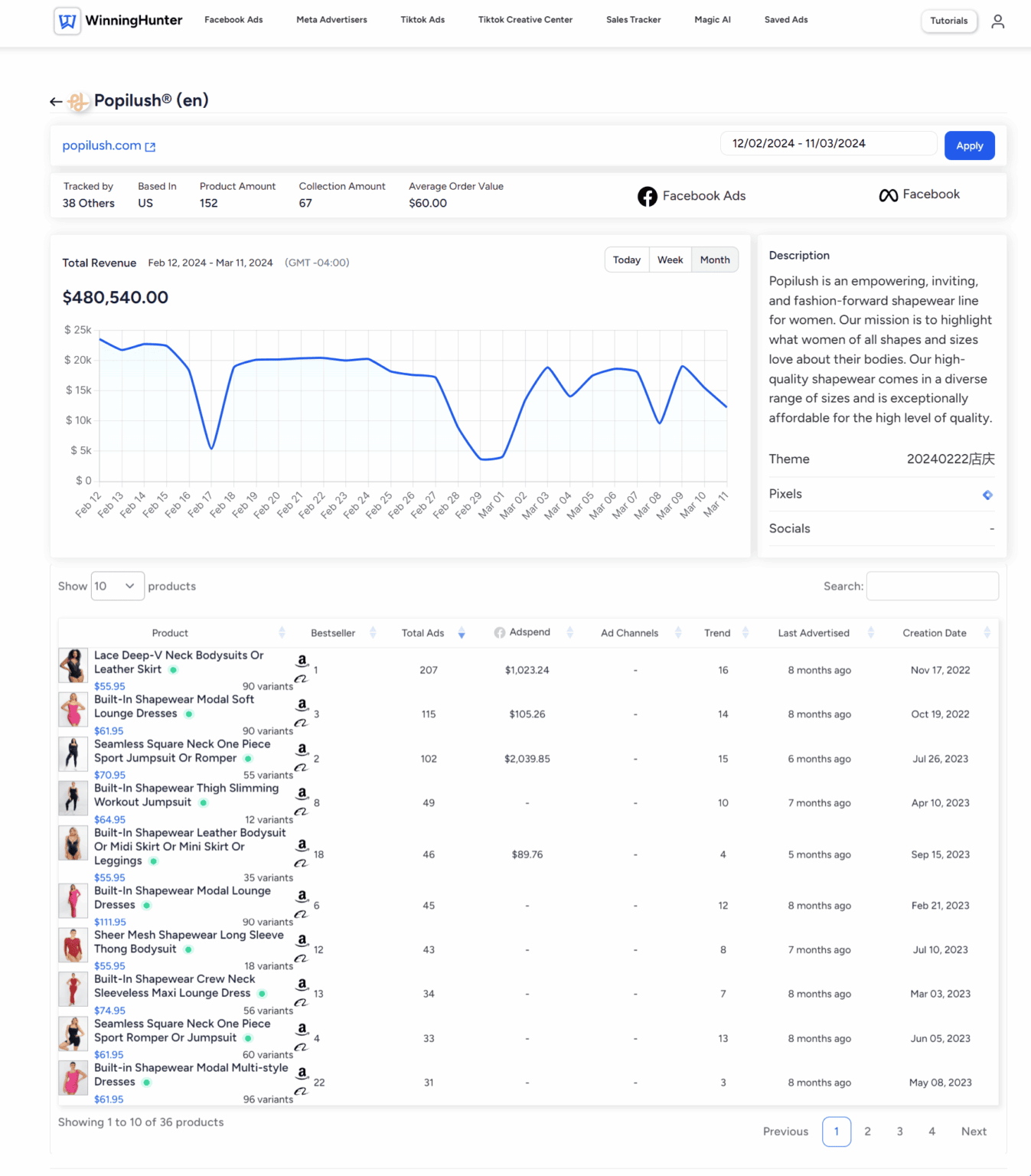The height and width of the screenshot is (1176, 1031).
Task: Open the popilush.com external link icon
Action: [x=150, y=147]
